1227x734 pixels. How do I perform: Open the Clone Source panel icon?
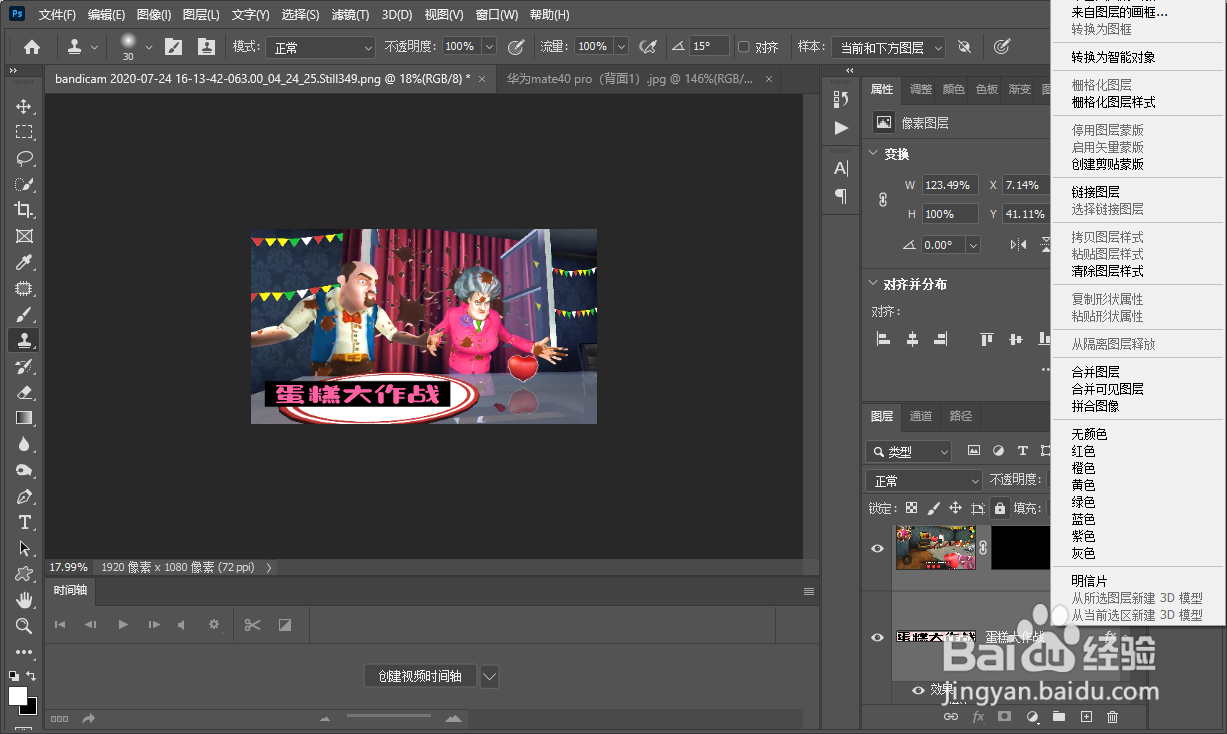(206, 47)
